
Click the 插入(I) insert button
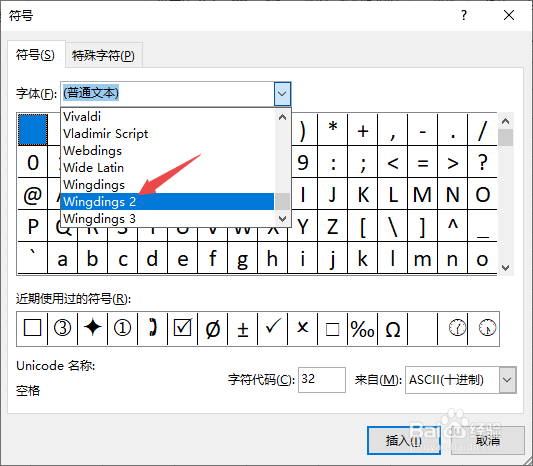pos(403,441)
